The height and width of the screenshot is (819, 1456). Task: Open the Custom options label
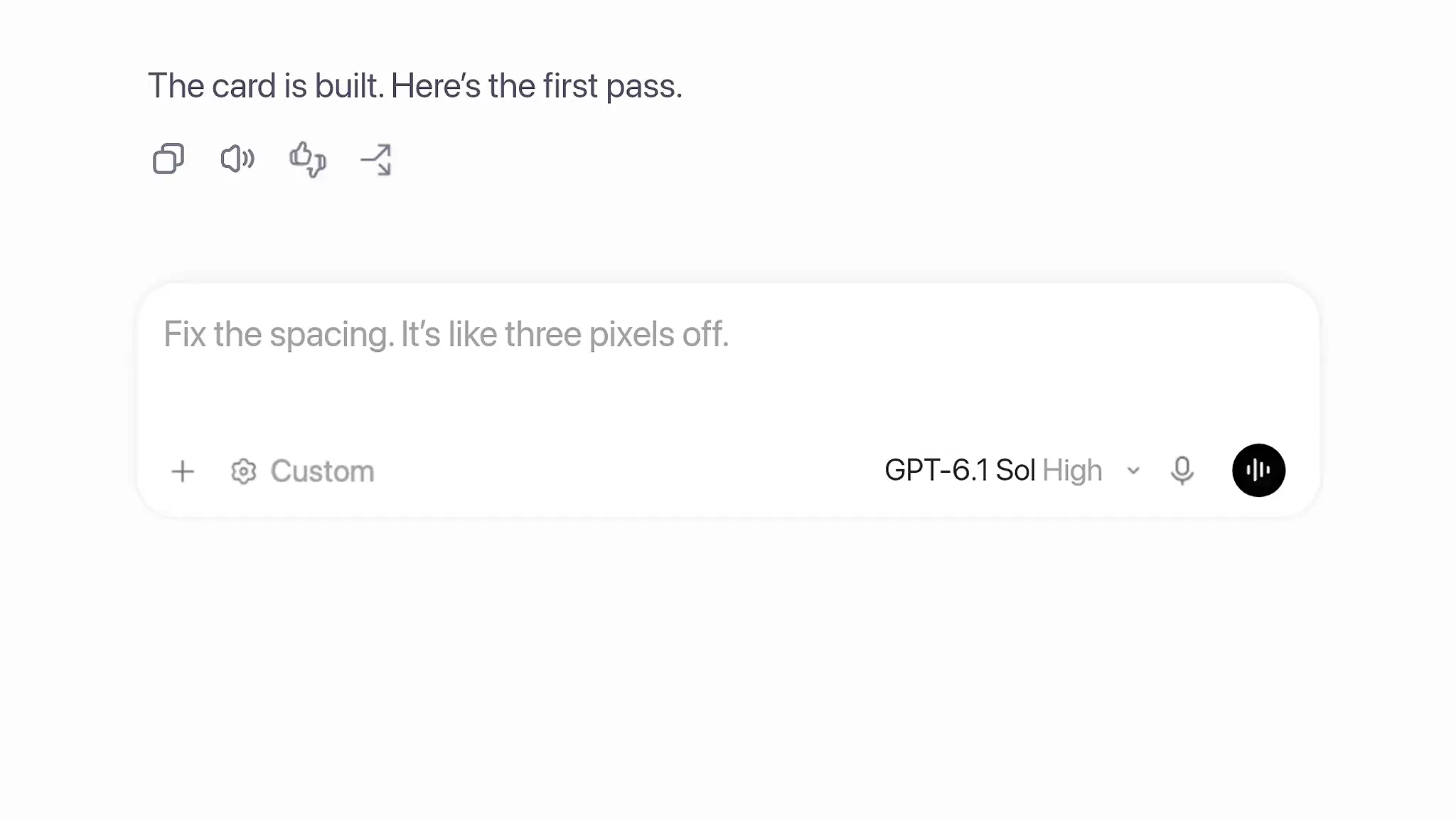(322, 471)
